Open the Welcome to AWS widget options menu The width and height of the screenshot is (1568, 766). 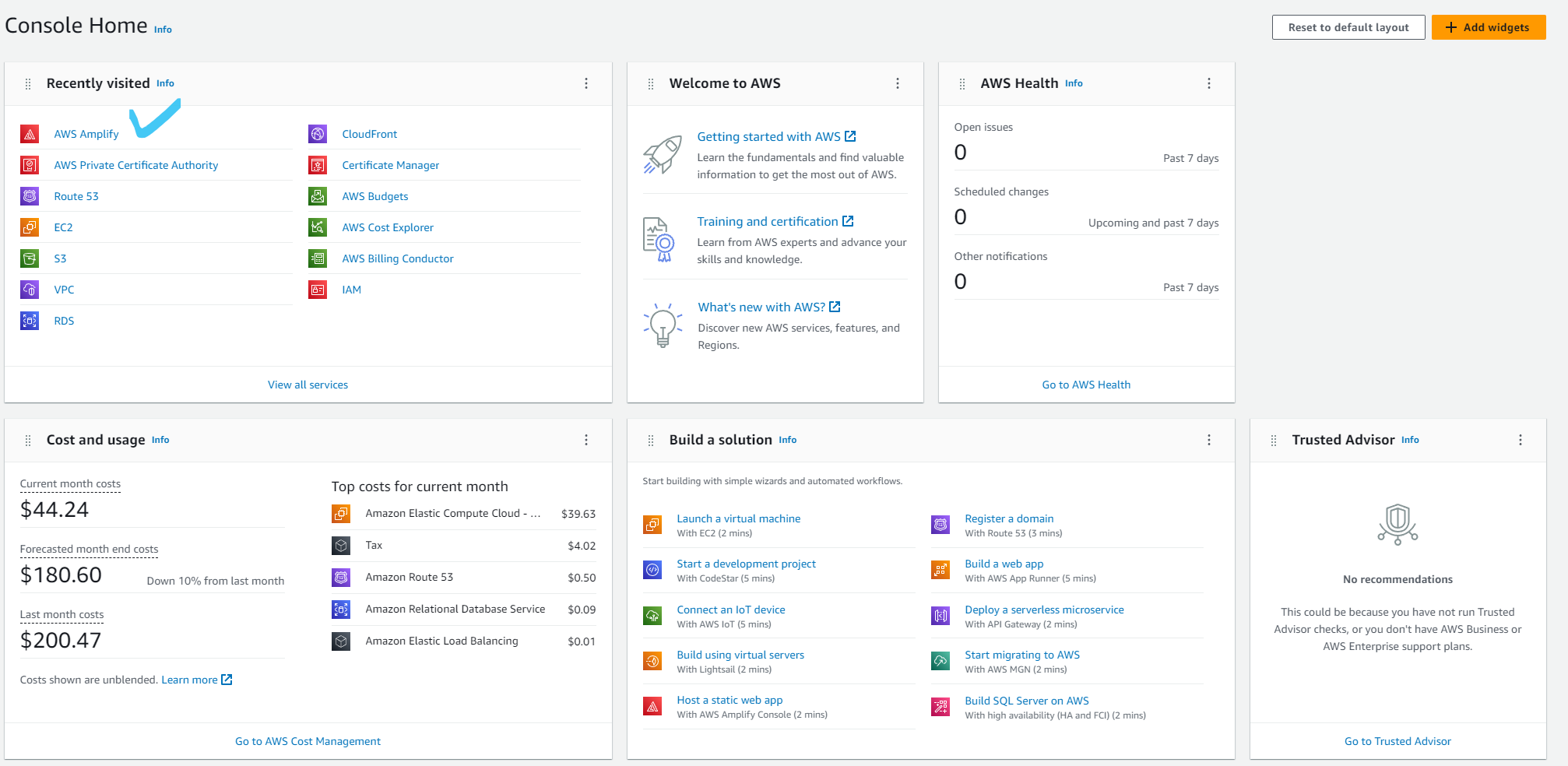[898, 83]
